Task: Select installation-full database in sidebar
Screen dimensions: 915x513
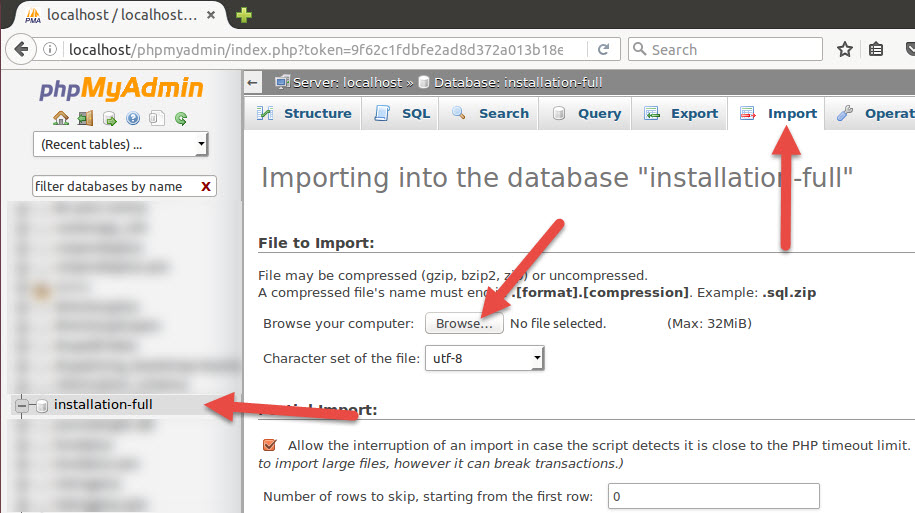Action: pos(103,404)
